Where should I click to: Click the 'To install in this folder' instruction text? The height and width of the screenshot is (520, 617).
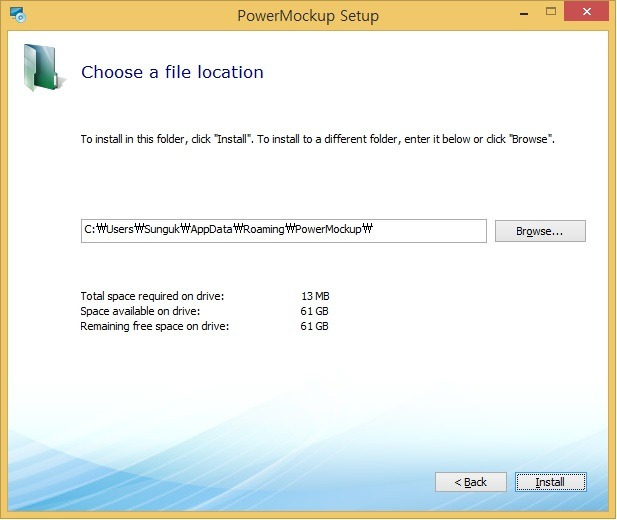(318, 139)
